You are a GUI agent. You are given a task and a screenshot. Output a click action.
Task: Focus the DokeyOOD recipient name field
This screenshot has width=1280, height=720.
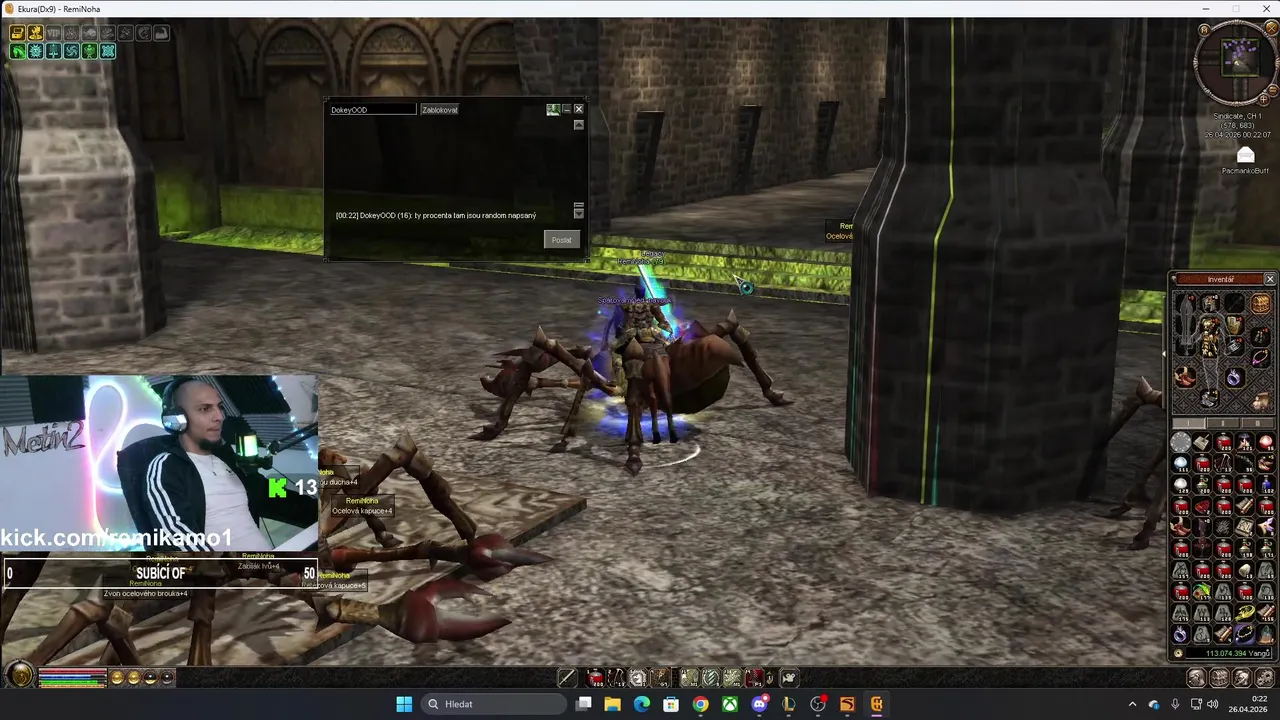click(x=372, y=109)
